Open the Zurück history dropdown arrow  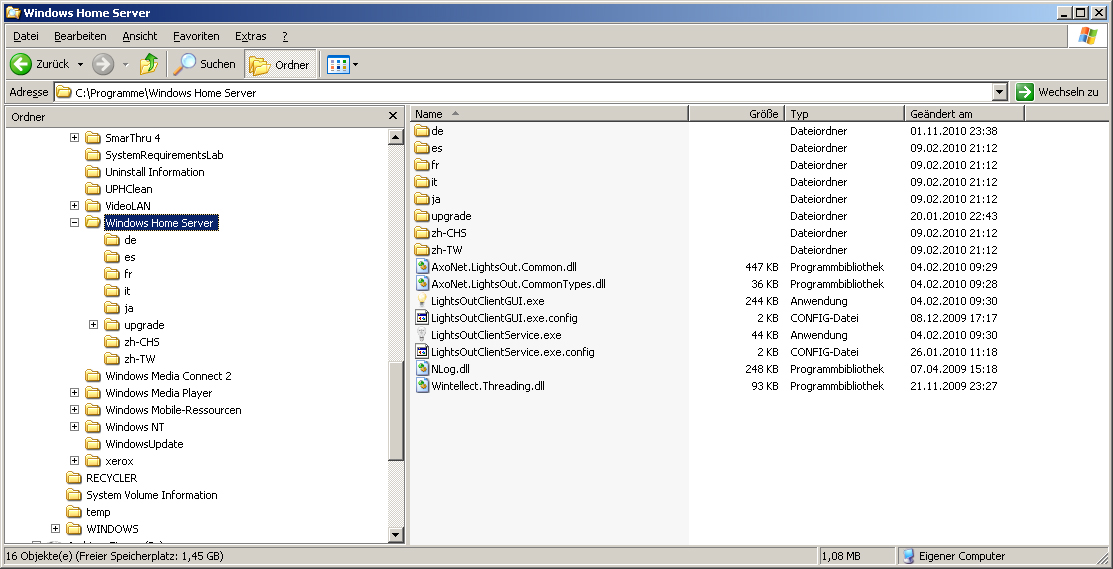[80, 65]
